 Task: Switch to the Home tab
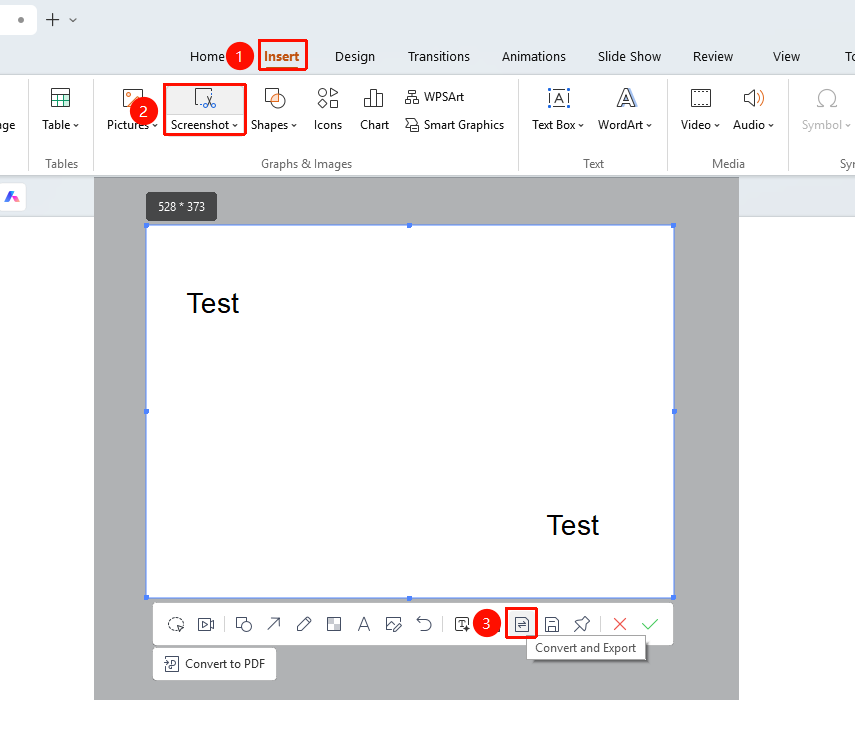pyautogui.click(x=207, y=57)
